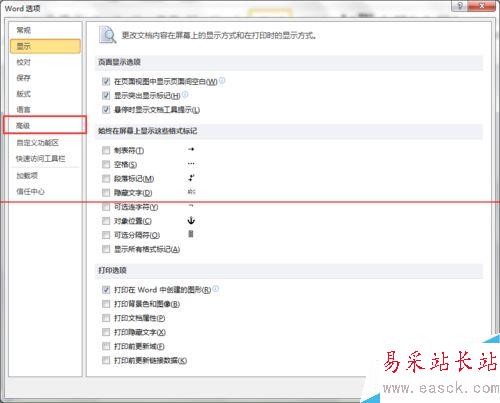The width and height of the screenshot is (500, 403).
Task: Enable 段落标记 formatting mark
Action: (106, 179)
